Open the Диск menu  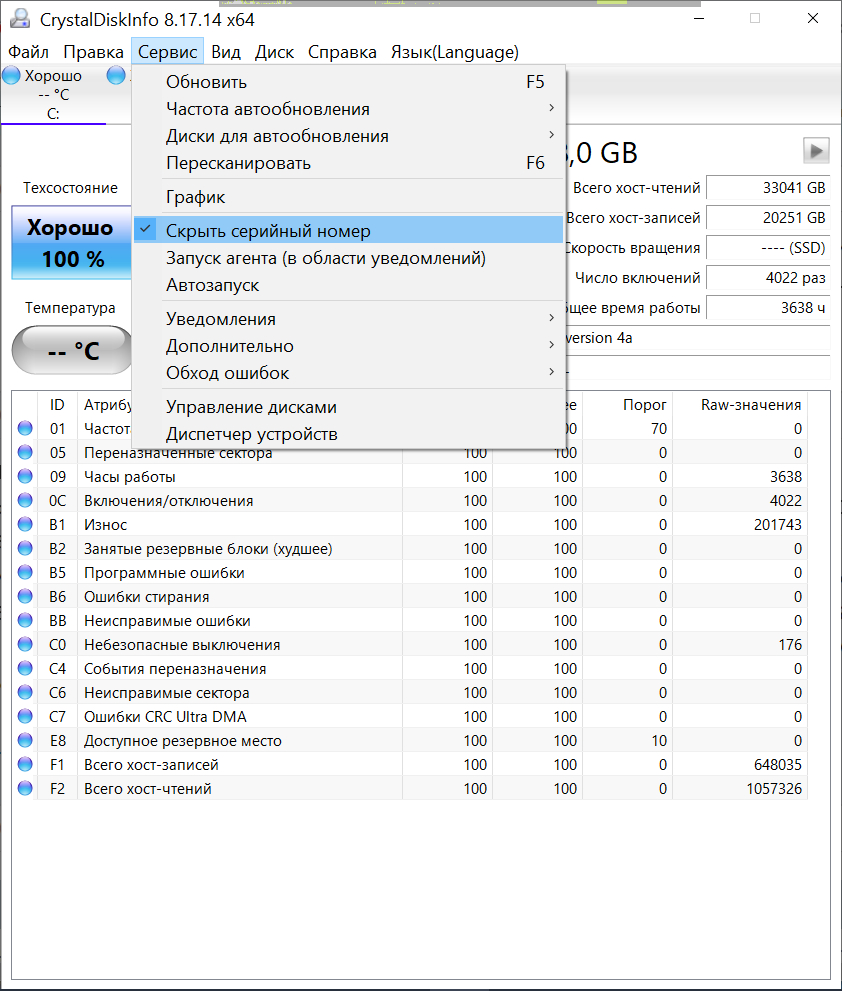pyautogui.click(x=274, y=52)
